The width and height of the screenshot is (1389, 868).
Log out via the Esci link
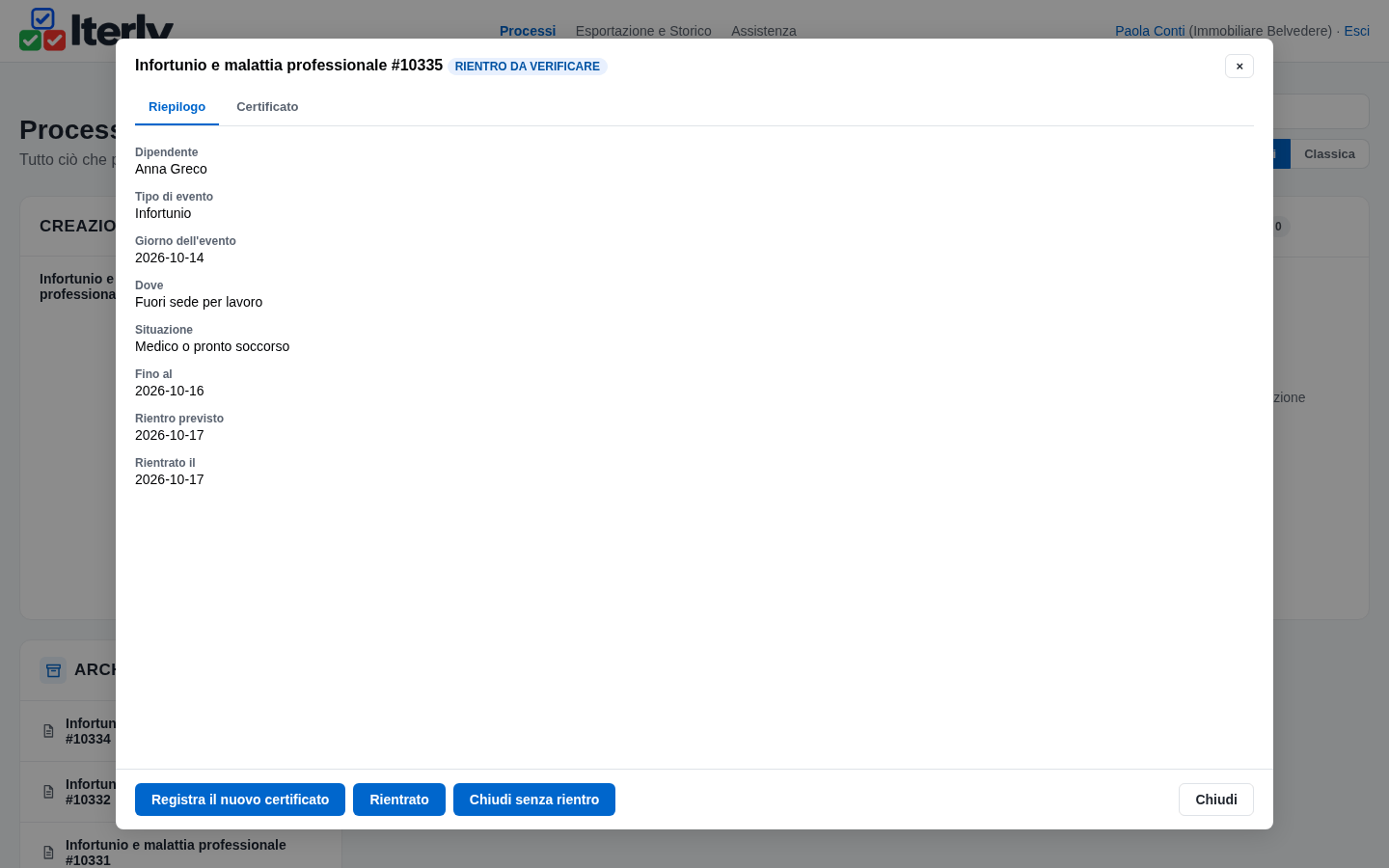click(1356, 31)
